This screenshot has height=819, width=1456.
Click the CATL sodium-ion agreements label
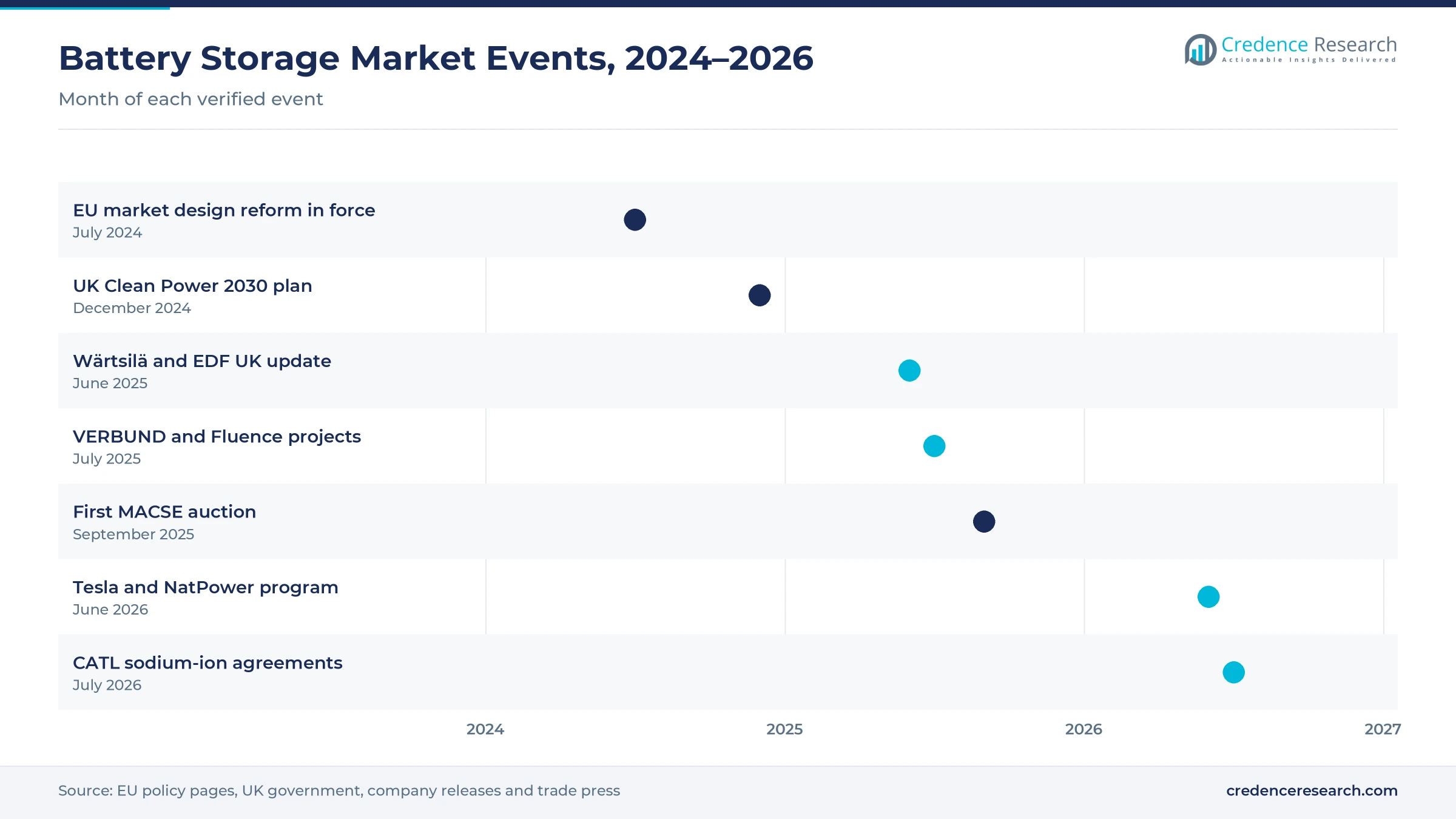pyautogui.click(x=207, y=663)
